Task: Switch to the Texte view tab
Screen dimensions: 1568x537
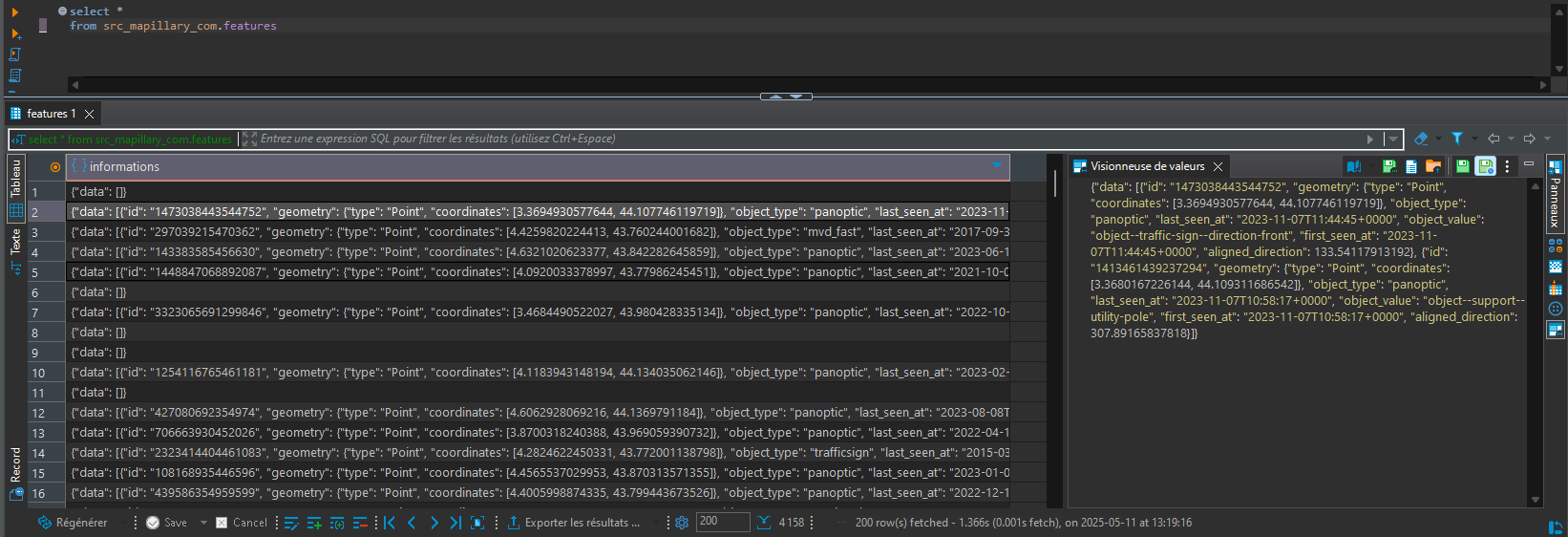Action: (16, 250)
